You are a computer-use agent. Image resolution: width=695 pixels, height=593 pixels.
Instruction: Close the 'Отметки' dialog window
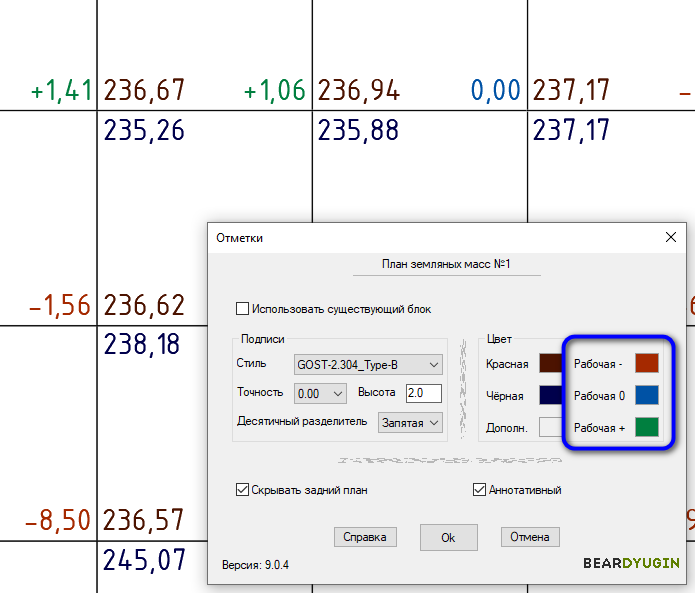coord(670,237)
